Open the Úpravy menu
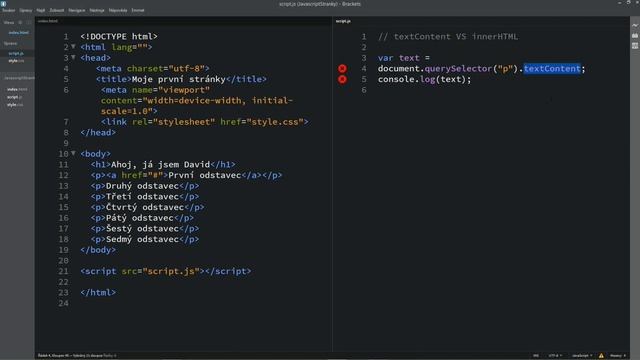The height and width of the screenshot is (360, 640). pyautogui.click(x=26, y=11)
